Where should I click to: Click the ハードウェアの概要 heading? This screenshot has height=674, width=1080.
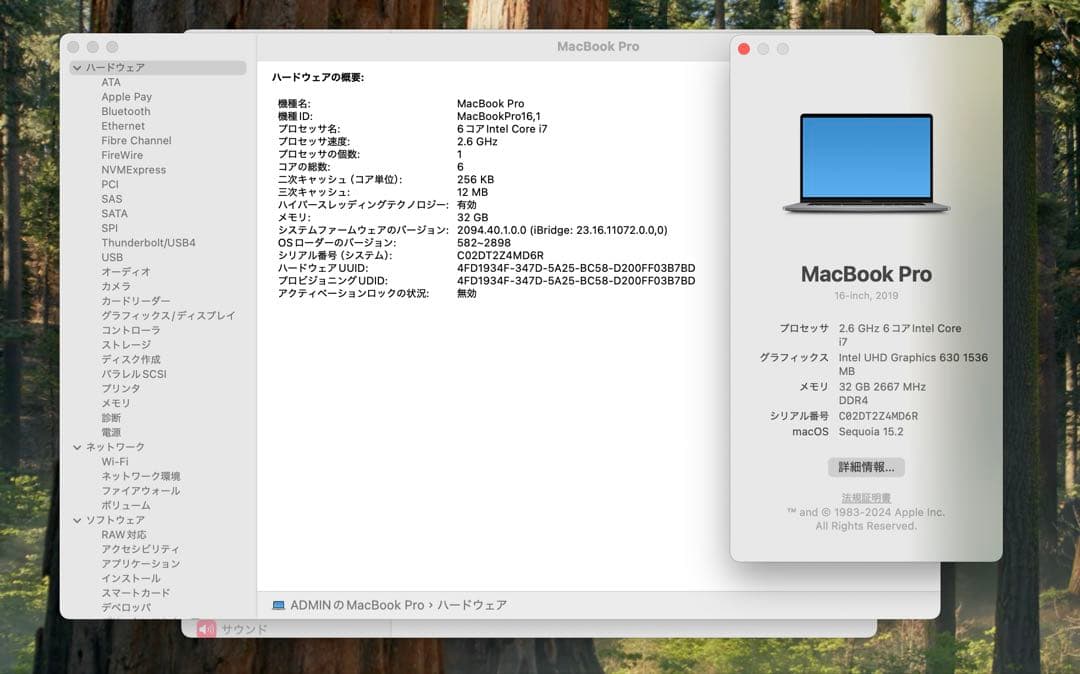pyautogui.click(x=318, y=77)
